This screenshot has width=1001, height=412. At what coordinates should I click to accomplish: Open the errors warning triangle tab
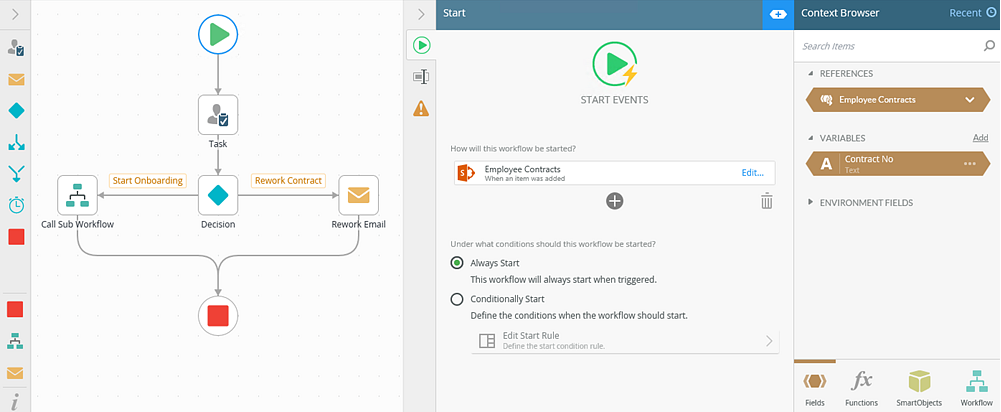[x=421, y=108]
